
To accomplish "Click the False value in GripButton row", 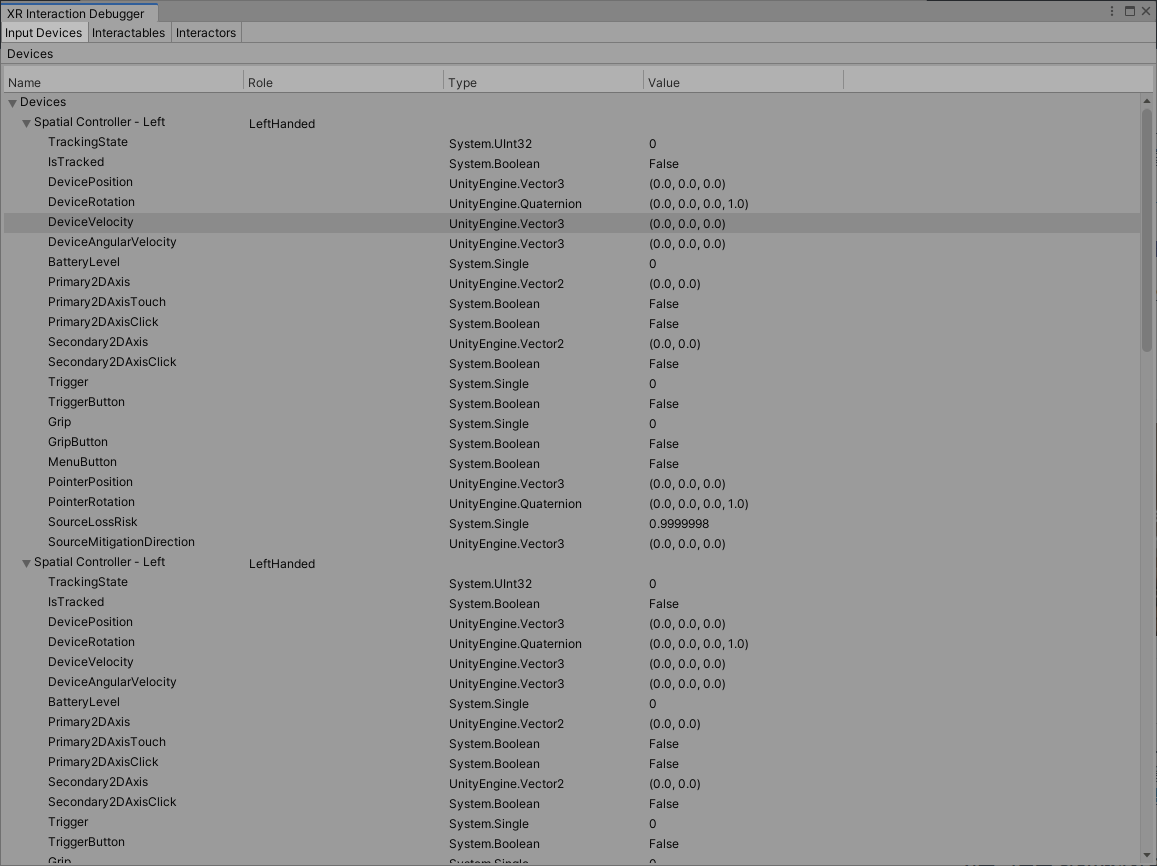I will point(663,444).
